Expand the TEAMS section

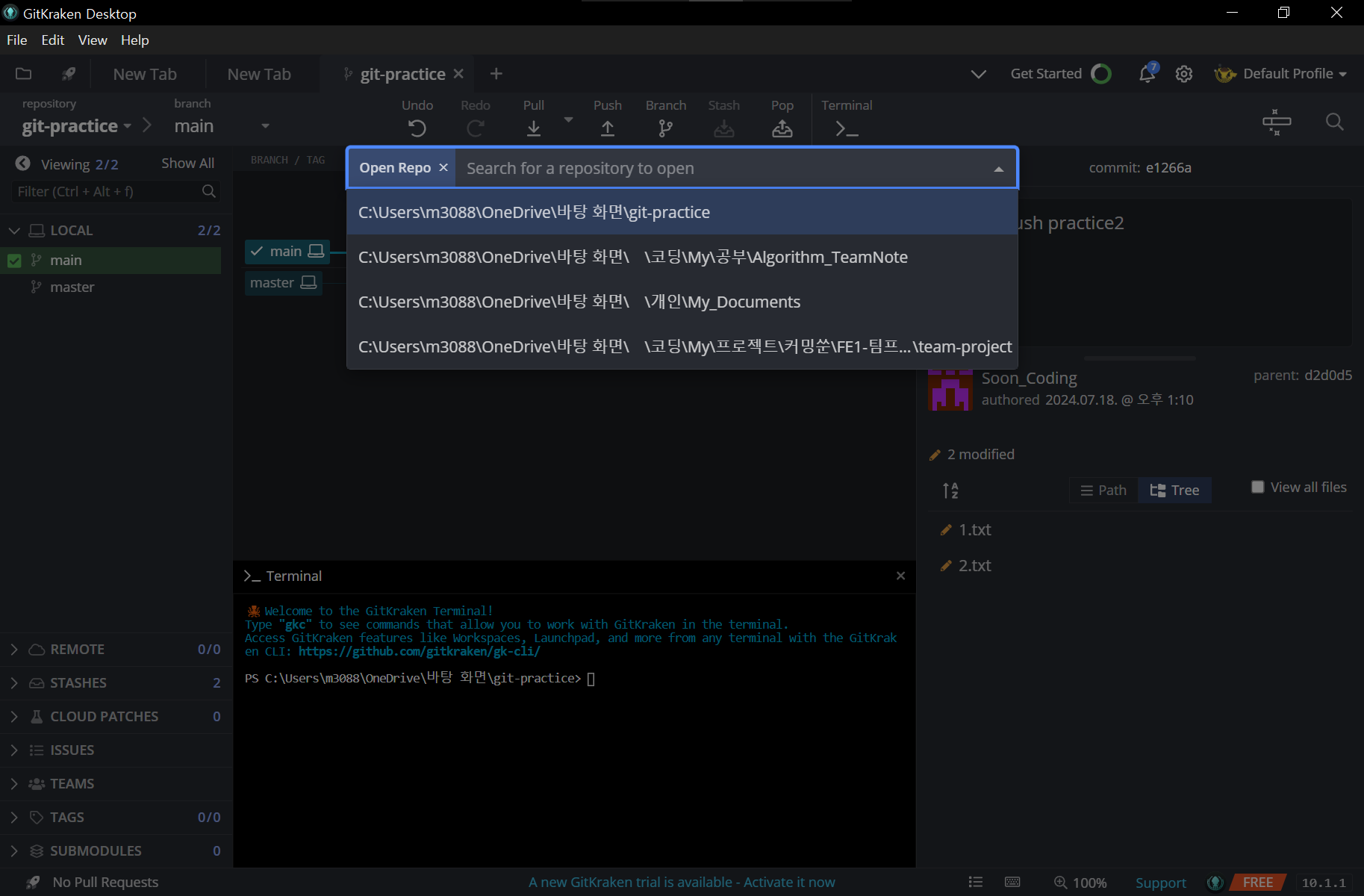[x=14, y=784]
